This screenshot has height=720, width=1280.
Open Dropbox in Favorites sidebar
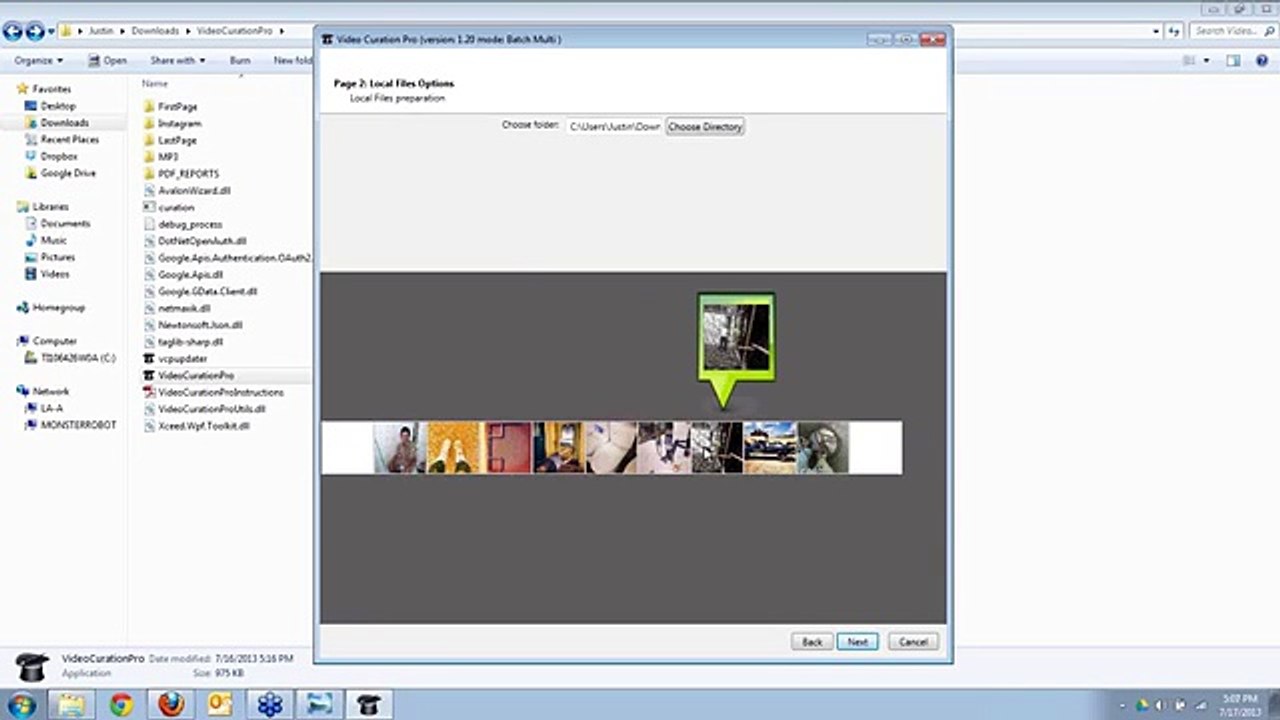(59, 156)
